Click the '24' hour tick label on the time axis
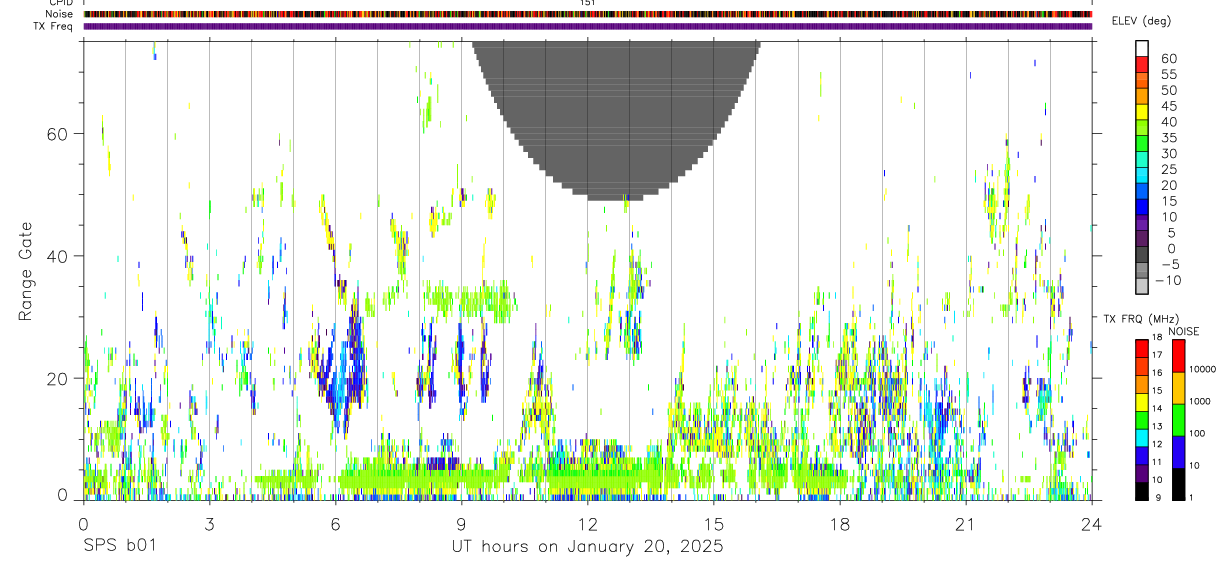 [x=1091, y=523]
